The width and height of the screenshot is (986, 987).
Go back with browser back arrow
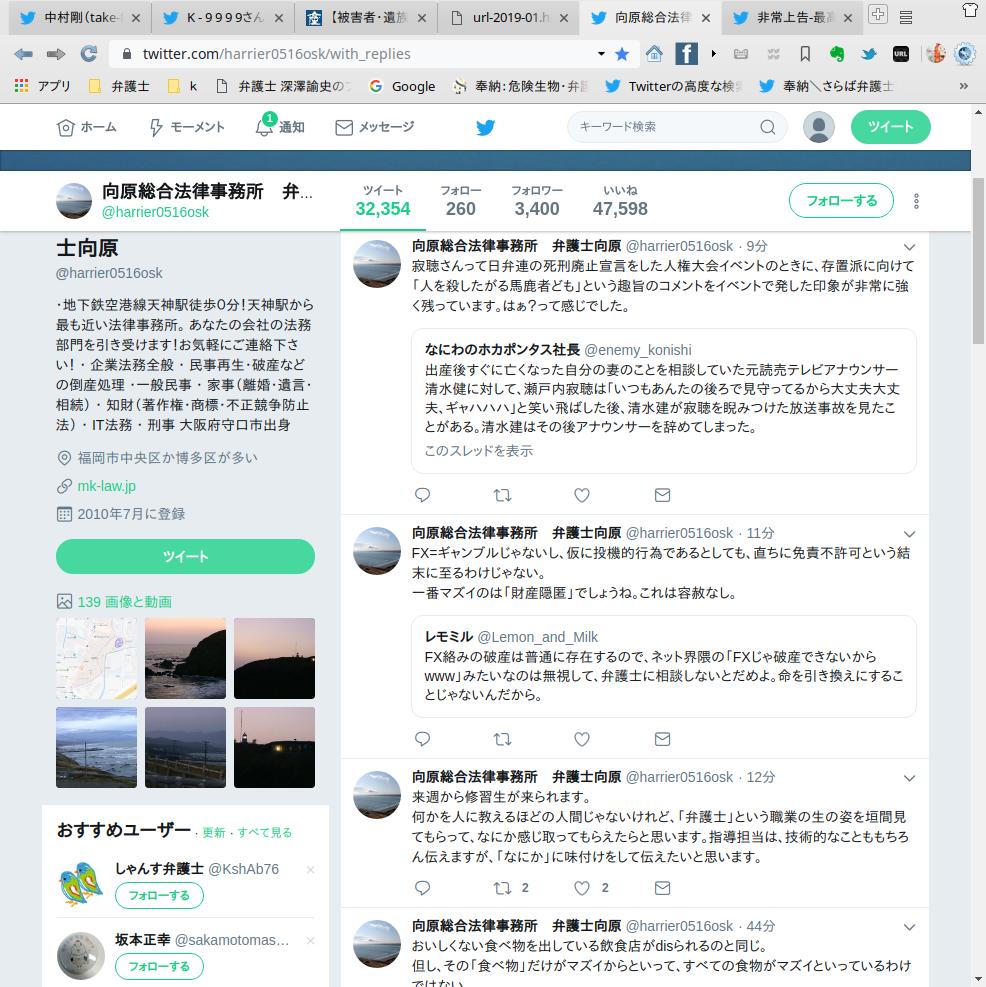point(23,54)
